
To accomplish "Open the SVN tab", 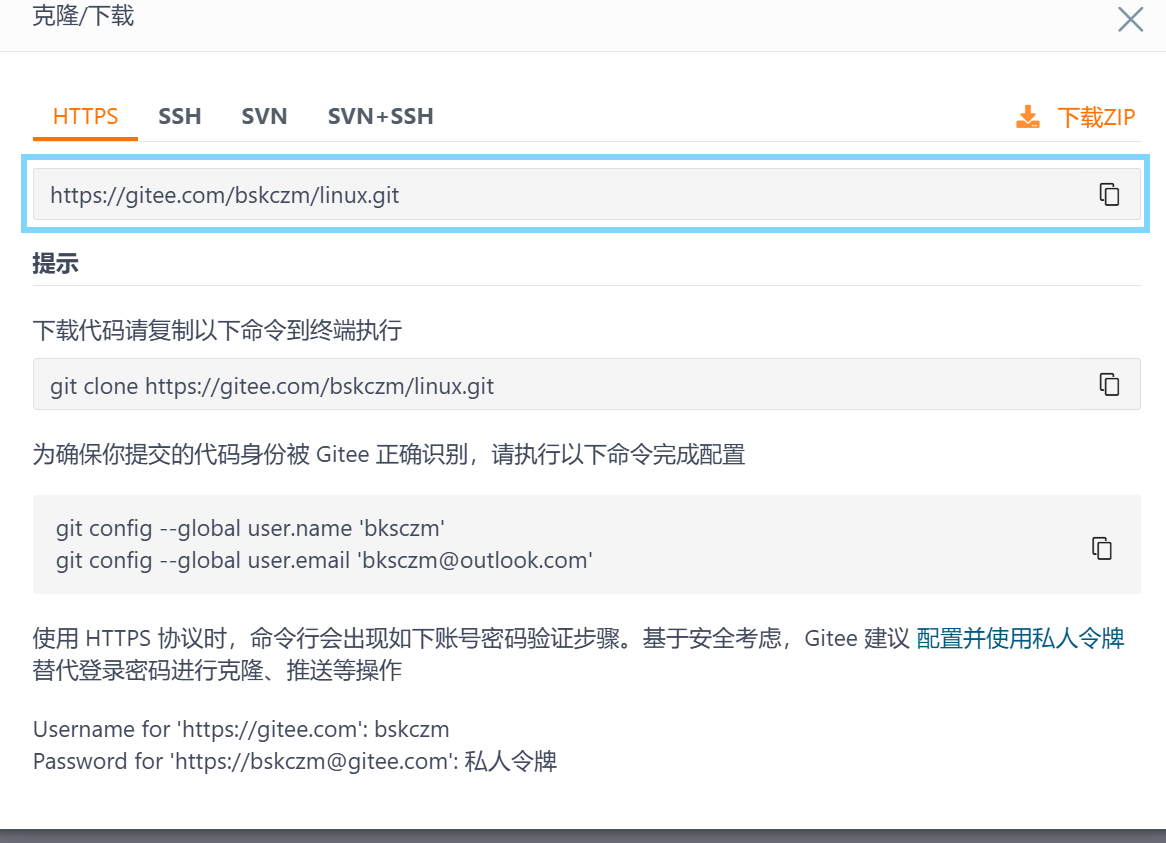I will click(264, 117).
